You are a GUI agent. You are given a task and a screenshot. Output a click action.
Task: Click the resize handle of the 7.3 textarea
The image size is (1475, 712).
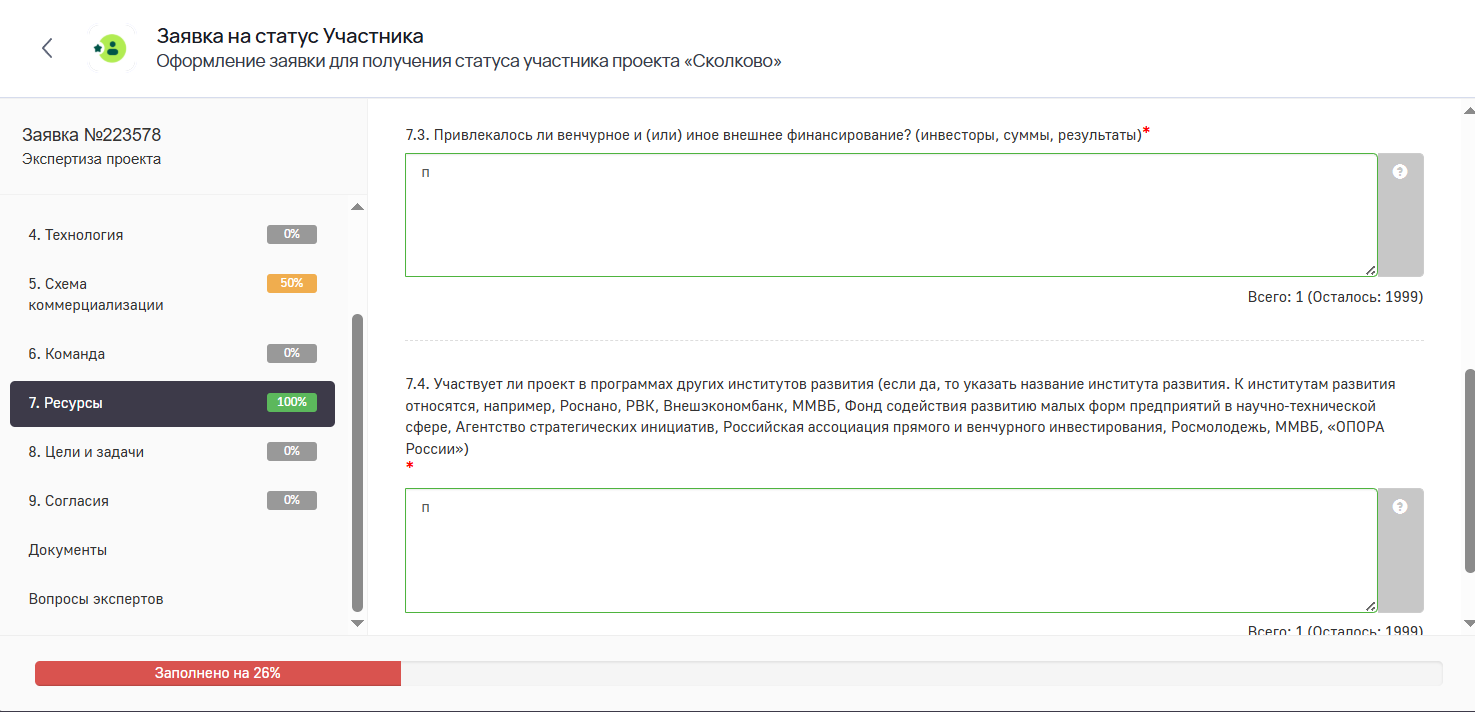click(x=1370, y=270)
